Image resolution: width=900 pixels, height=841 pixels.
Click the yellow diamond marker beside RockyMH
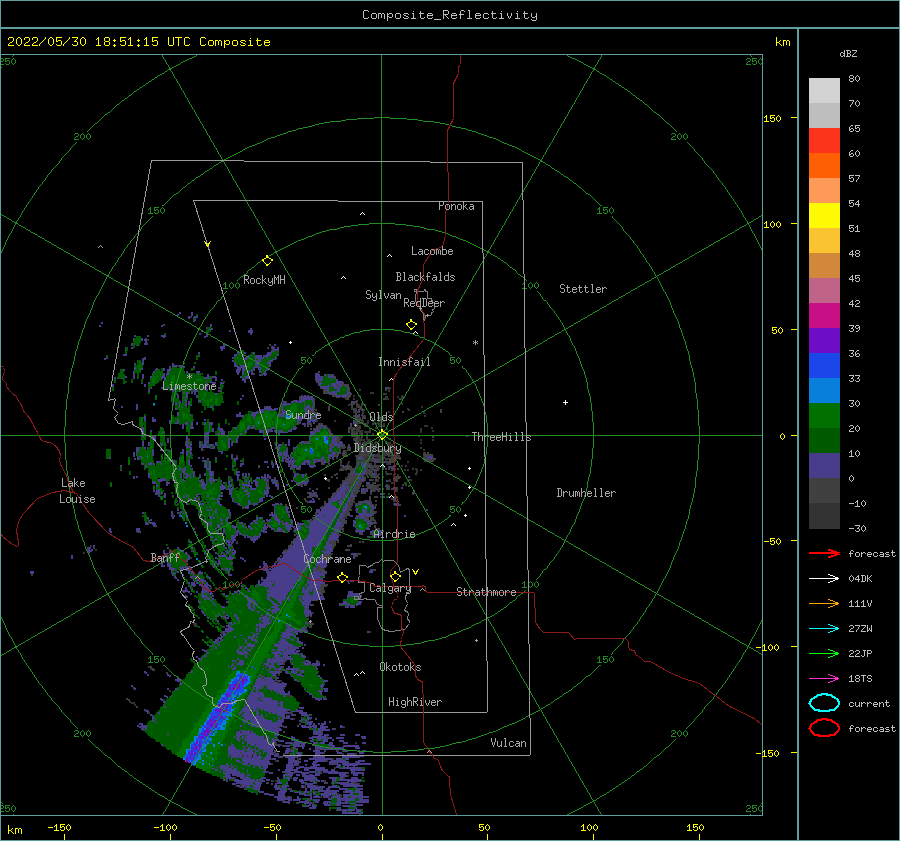267,261
